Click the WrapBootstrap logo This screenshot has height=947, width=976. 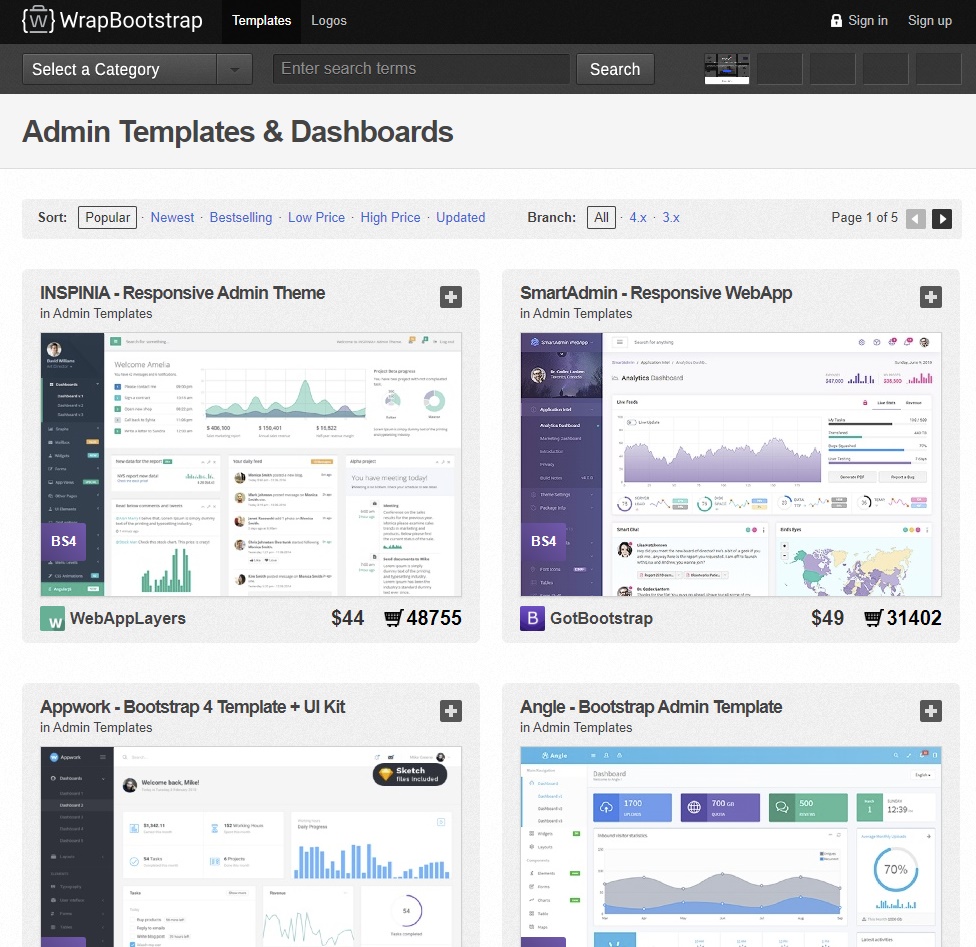point(112,20)
